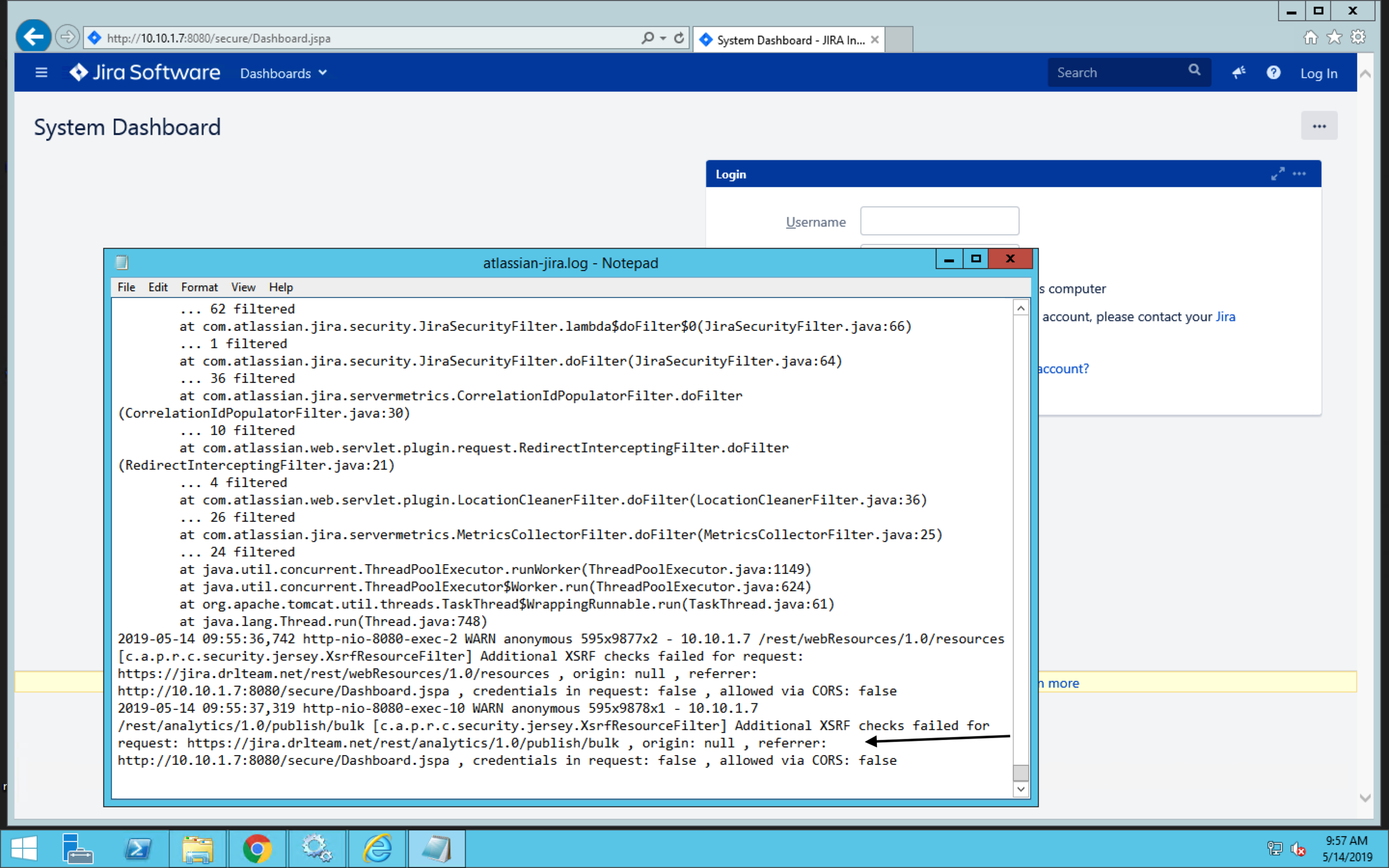Click the magnifier icon in Jira search

[1195, 70]
